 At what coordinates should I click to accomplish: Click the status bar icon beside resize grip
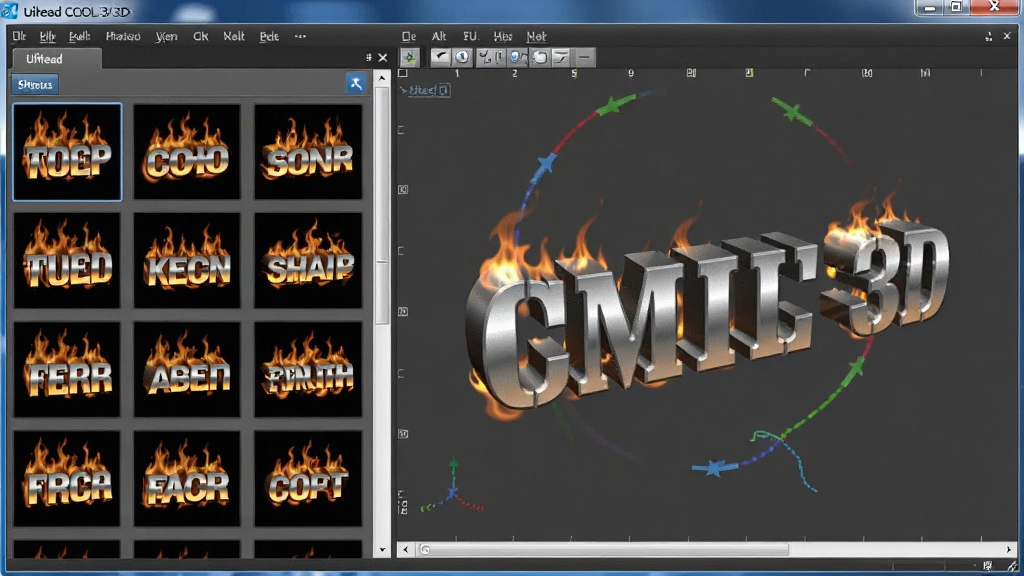987,566
